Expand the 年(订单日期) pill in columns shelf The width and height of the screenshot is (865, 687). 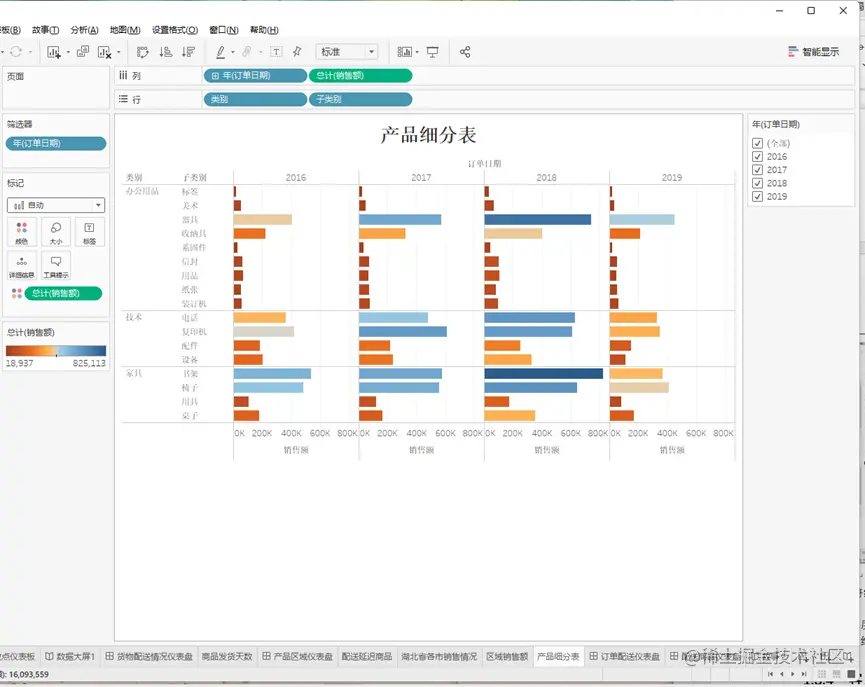(215, 76)
